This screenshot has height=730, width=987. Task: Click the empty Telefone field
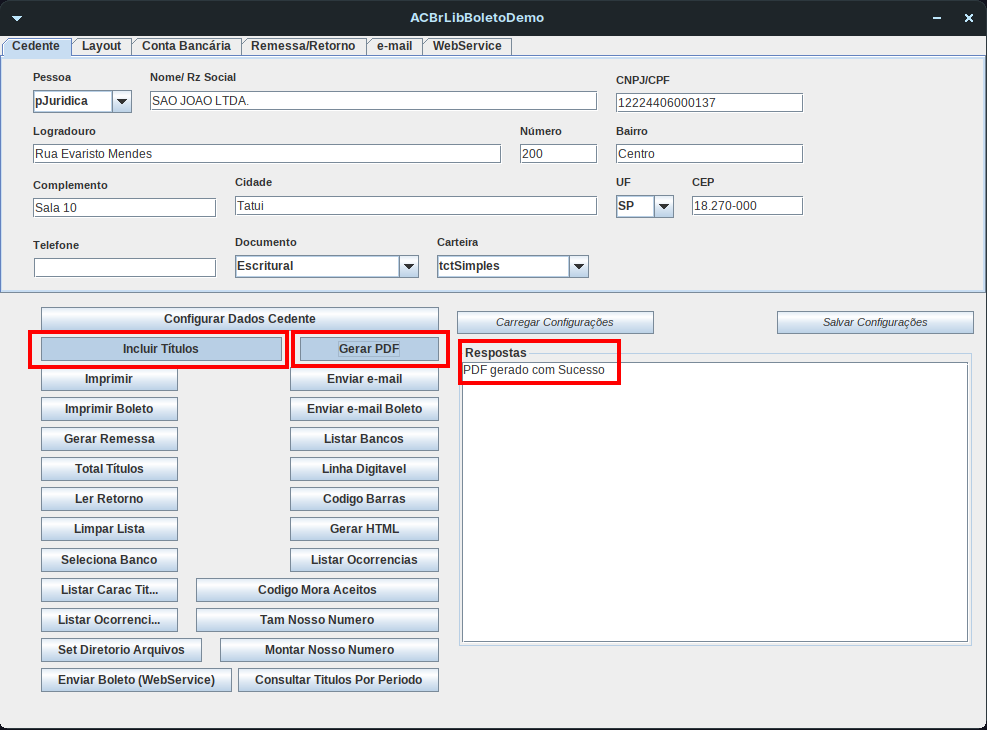(125, 267)
